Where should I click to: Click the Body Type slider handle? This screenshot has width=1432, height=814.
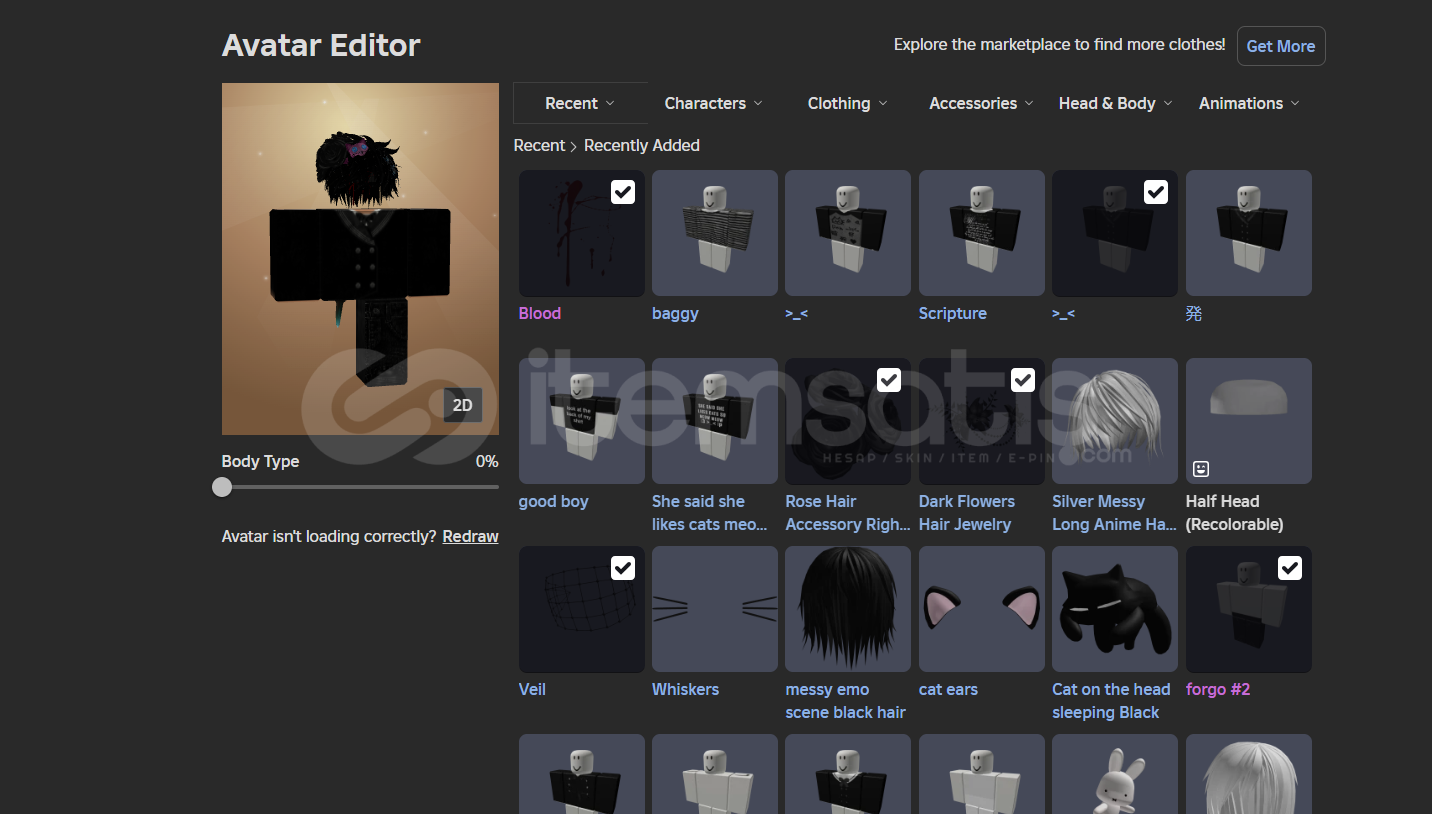tap(222, 487)
